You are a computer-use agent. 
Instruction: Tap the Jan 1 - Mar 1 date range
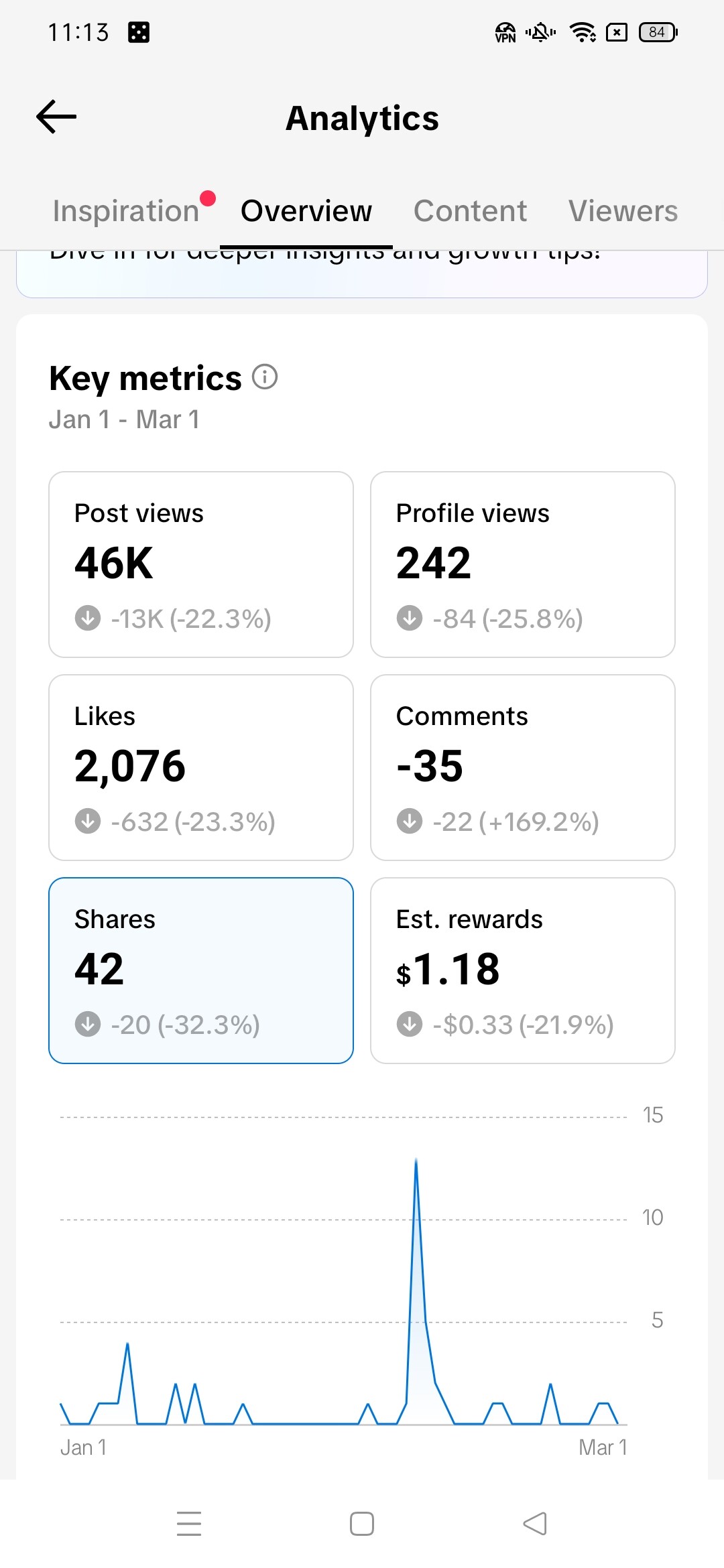click(124, 420)
